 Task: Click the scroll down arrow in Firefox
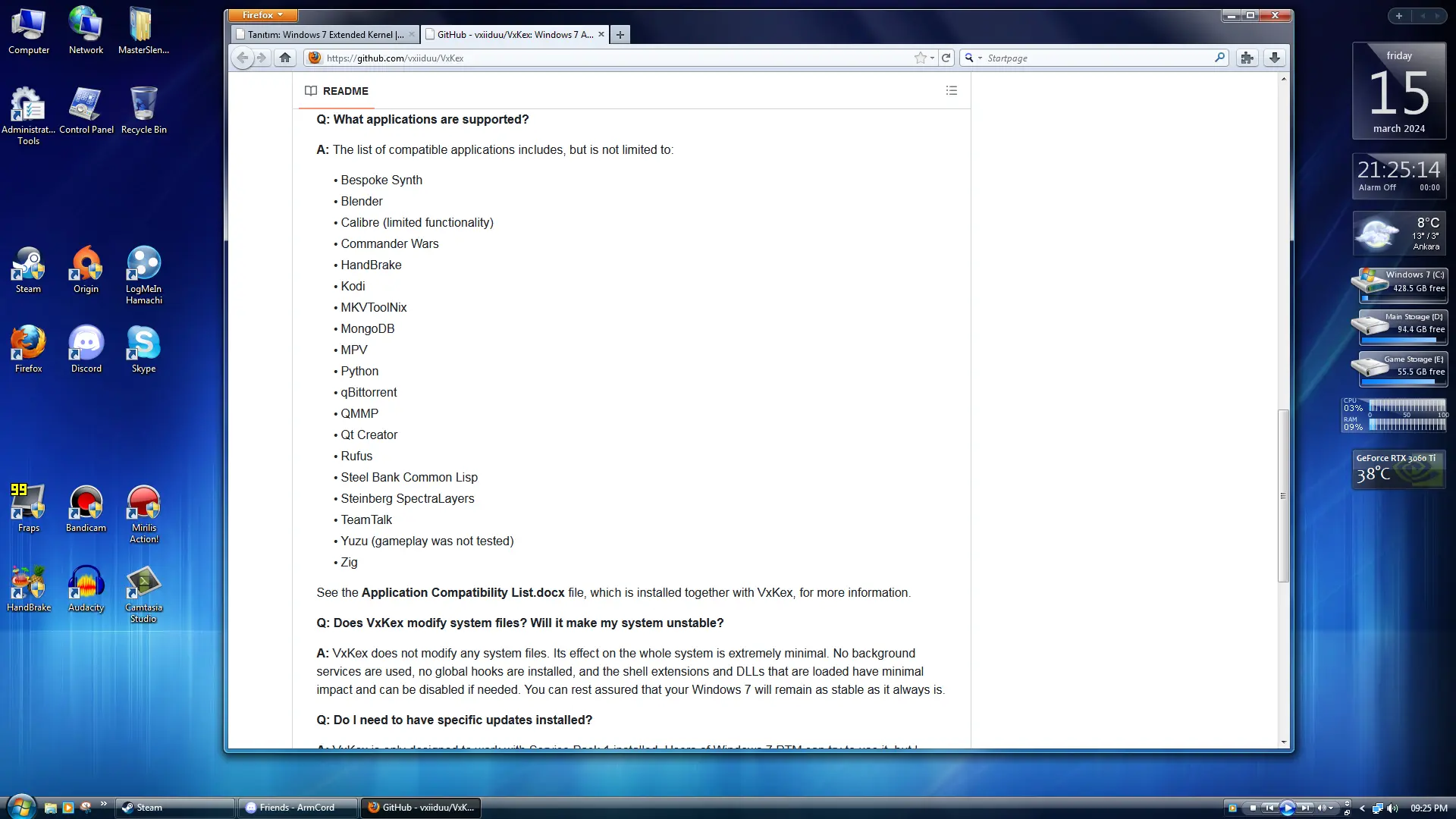pyautogui.click(x=1283, y=742)
